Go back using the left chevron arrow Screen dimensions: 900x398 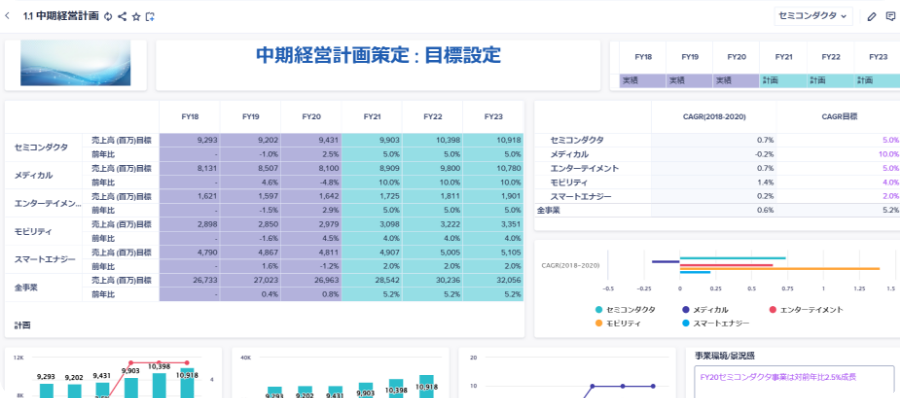[x=7, y=16]
